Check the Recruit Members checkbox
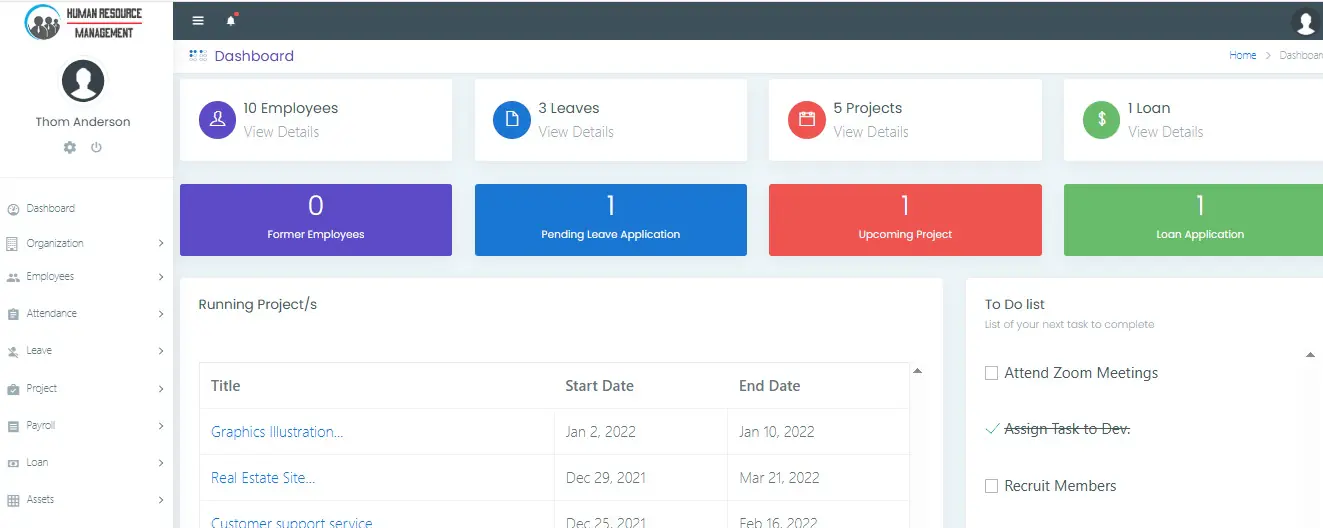1323x528 pixels. pos(992,486)
